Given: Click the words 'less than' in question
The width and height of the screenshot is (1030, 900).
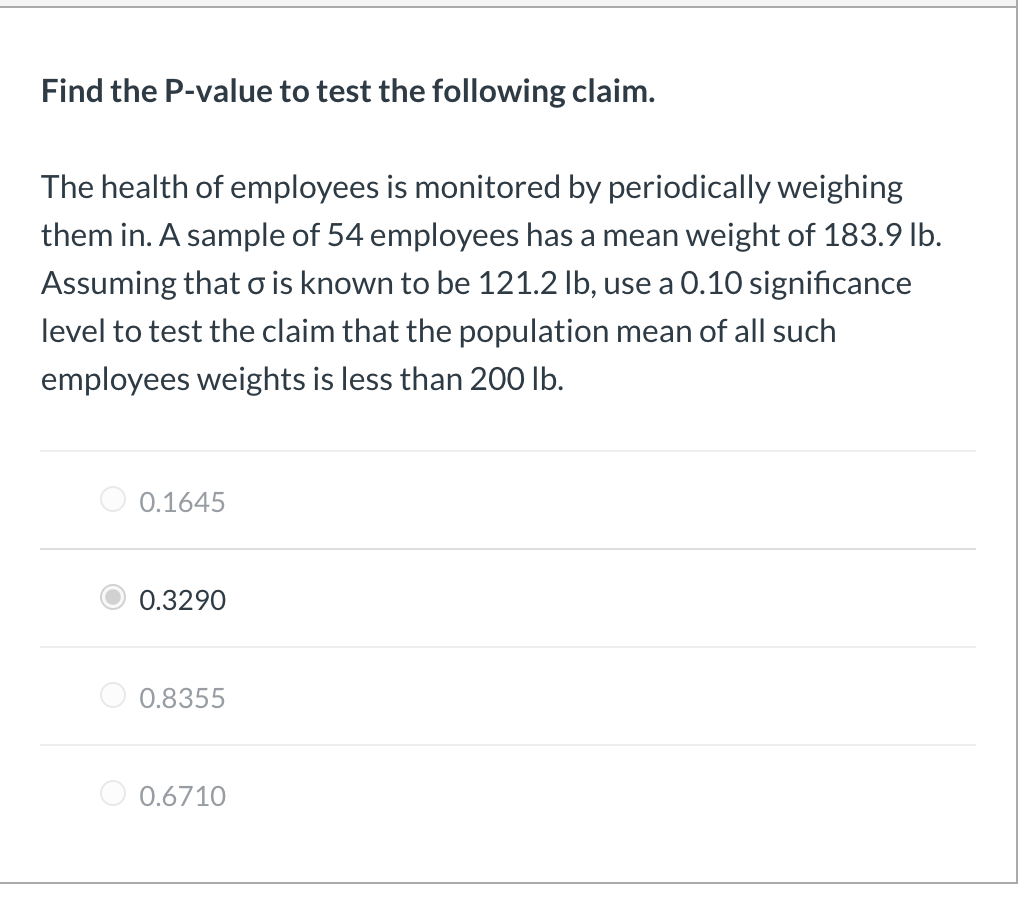Looking at the screenshot, I should [x=405, y=382].
